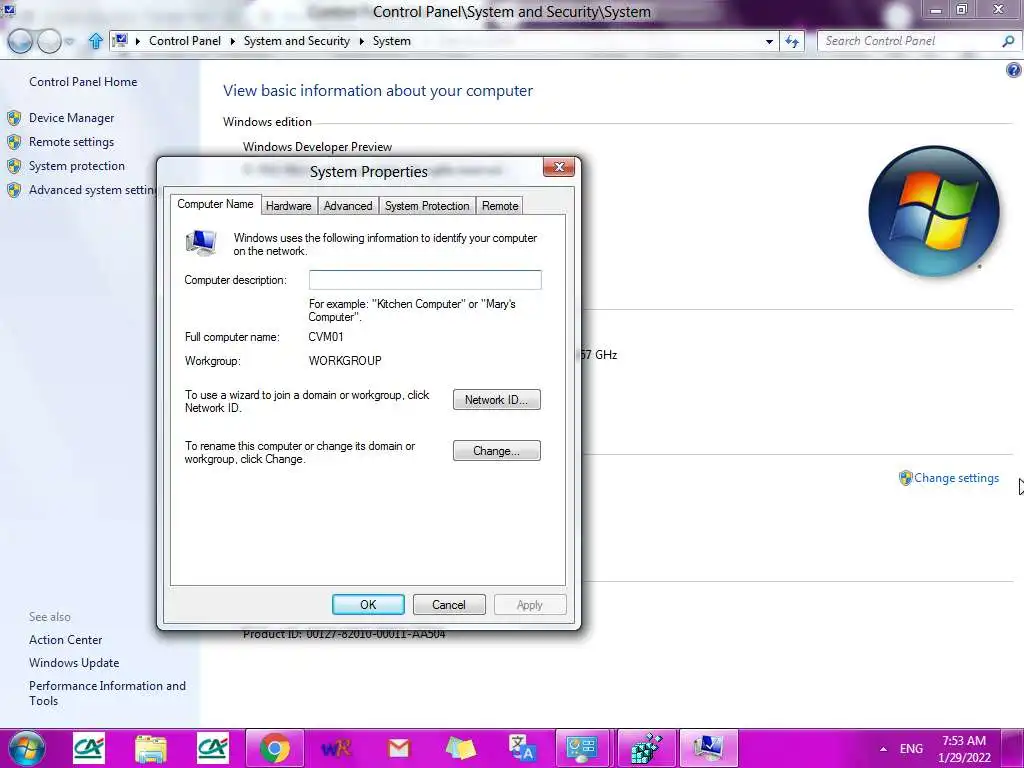Click the Forward navigation arrow button

[x=50, y=41]
